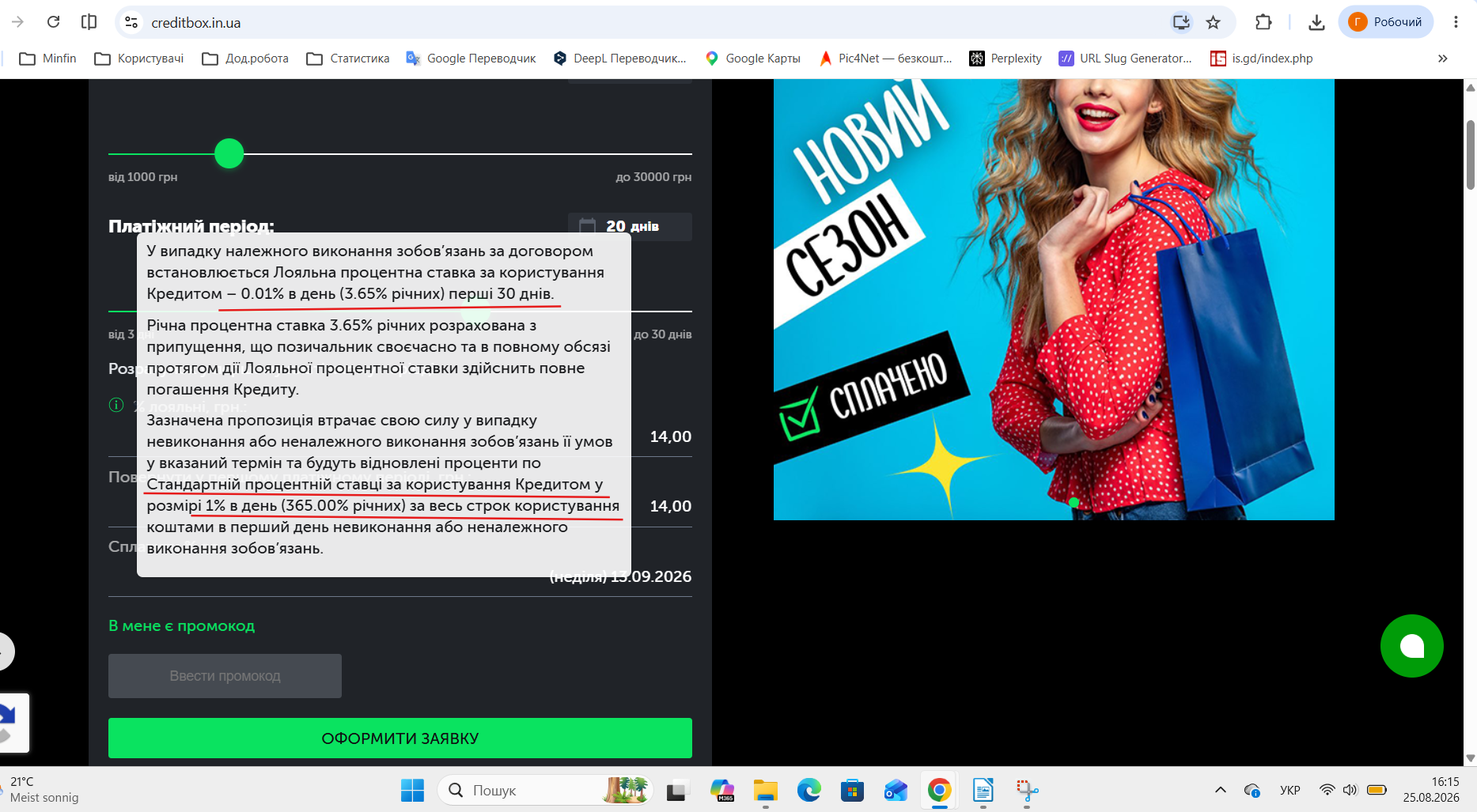This screenshot has height=812, width=1477.
Task: Launch Microsoft Edge from the taskbar
Action: pyautogui.click(x=809, y=790)
